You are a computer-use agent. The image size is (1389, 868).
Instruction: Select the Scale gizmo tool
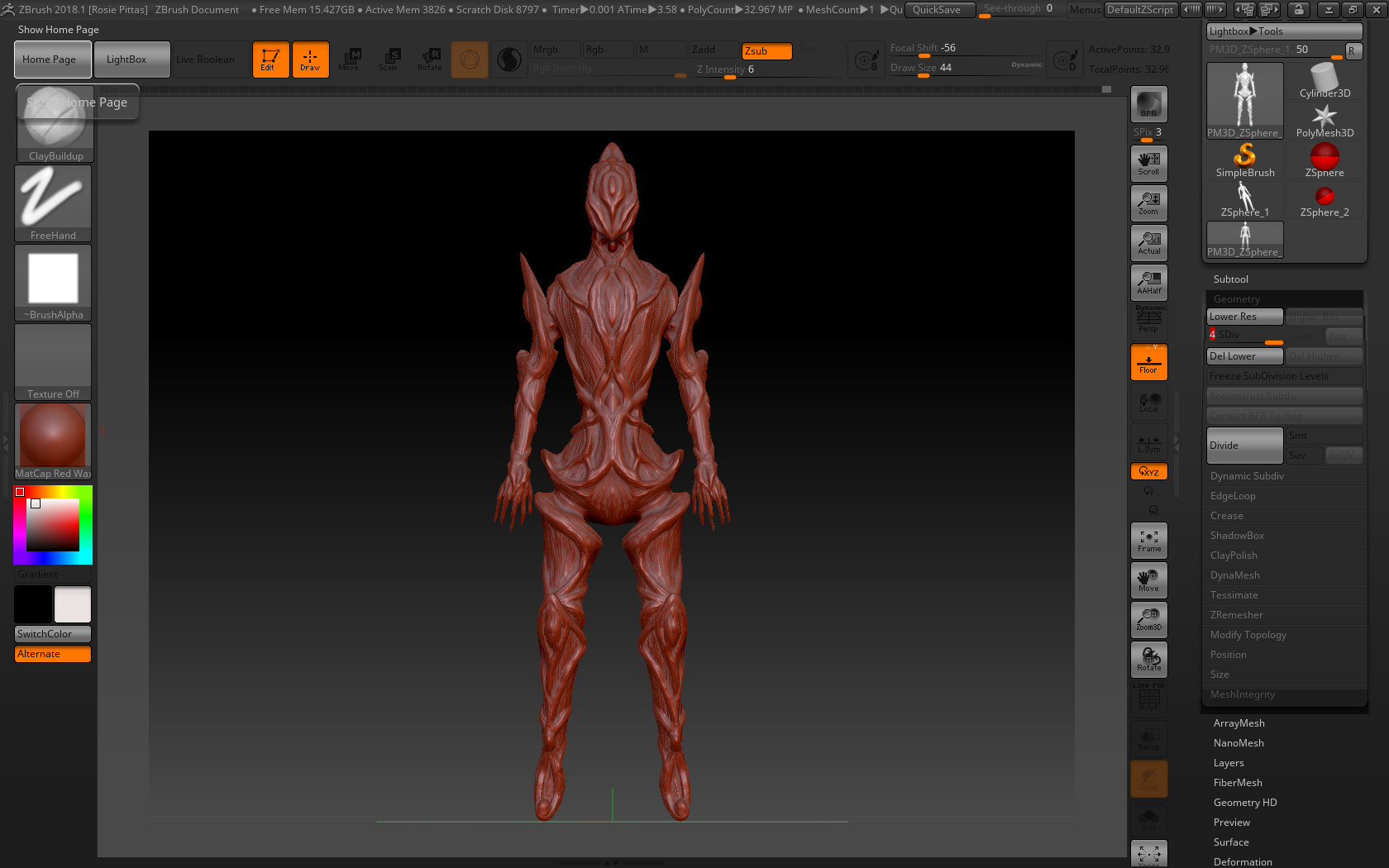[x=389, y=60]
